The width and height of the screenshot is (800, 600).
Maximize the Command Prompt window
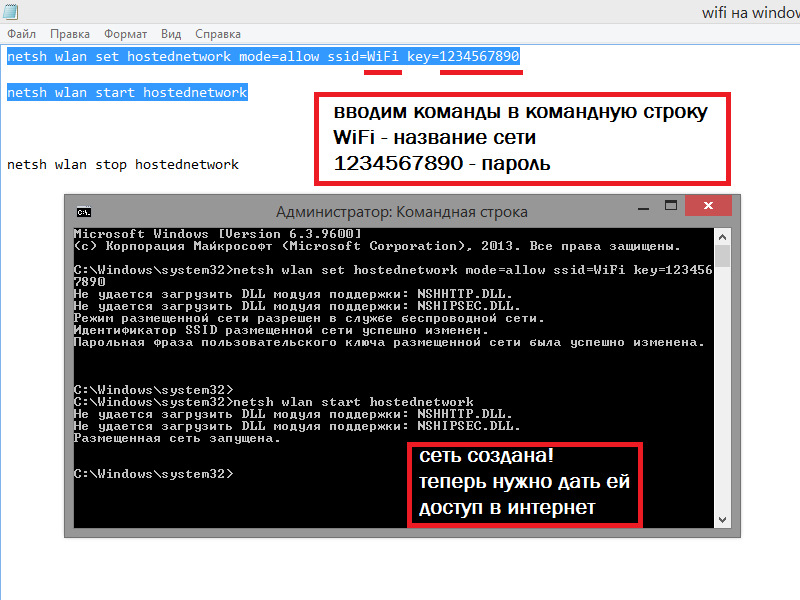671,205
